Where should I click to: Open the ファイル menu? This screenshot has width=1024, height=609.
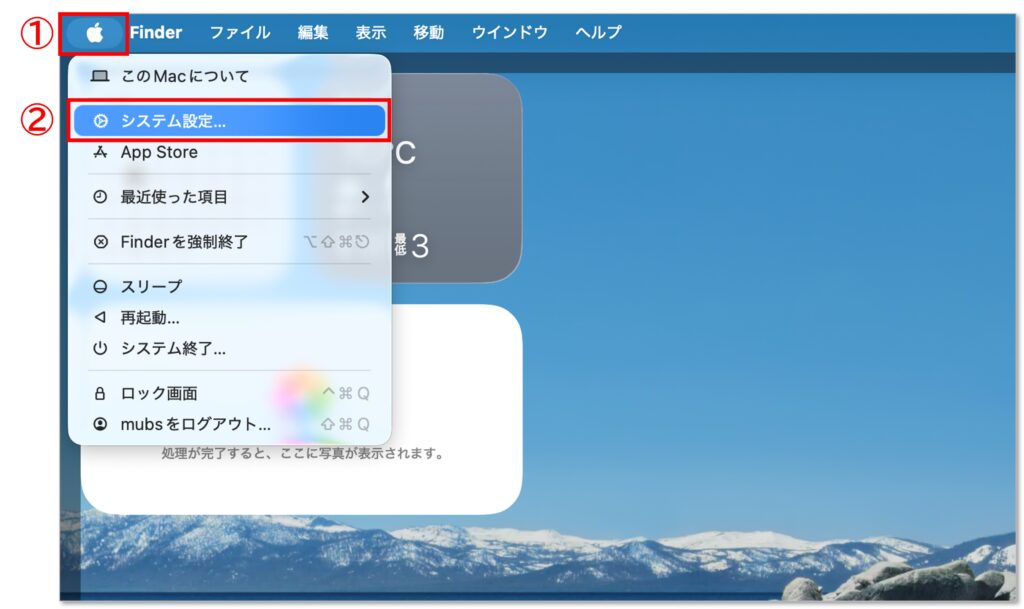click(x=240, y=32)
